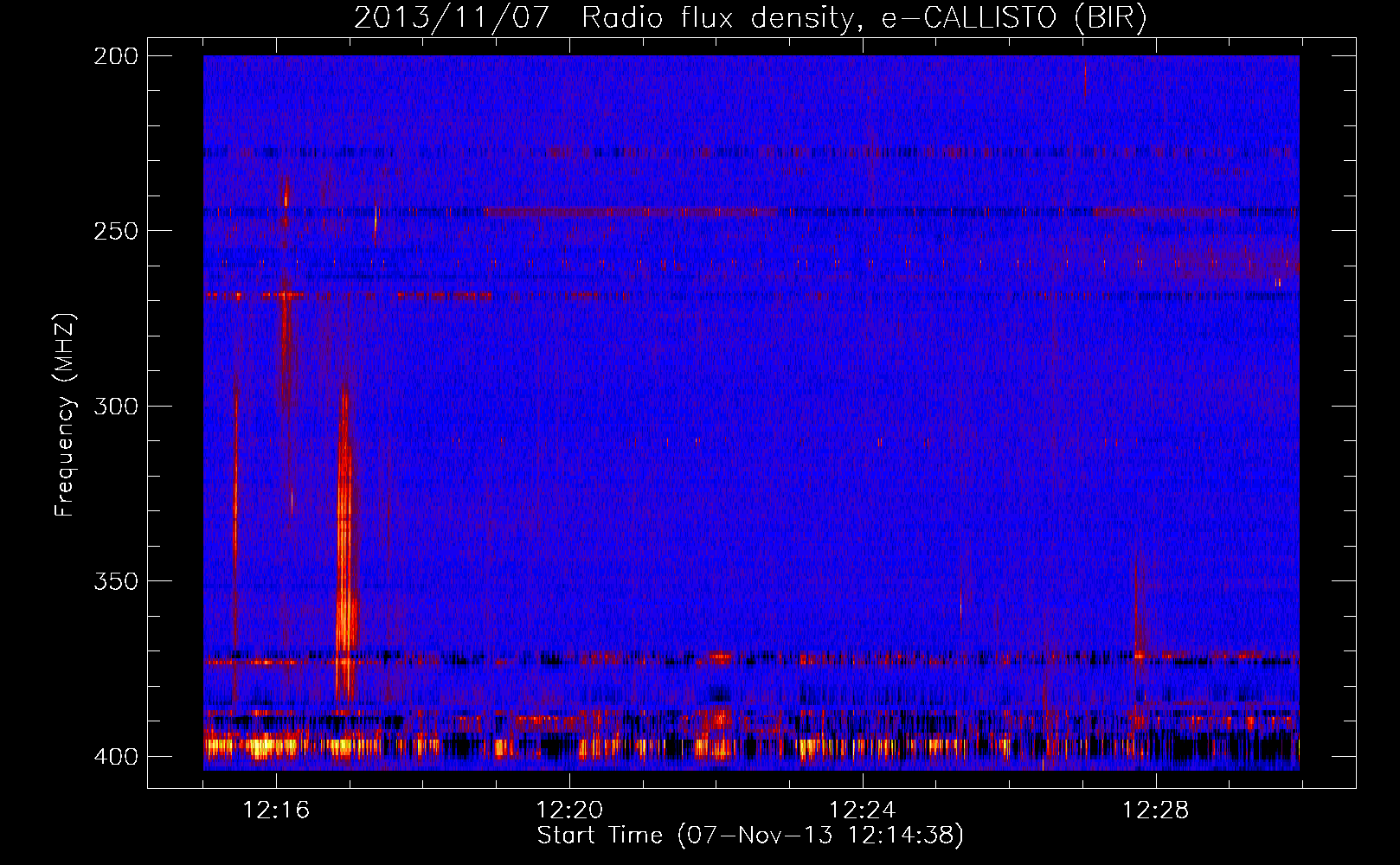
Task: Click the bright radio burst near 12:17
Action: point(345,545)
